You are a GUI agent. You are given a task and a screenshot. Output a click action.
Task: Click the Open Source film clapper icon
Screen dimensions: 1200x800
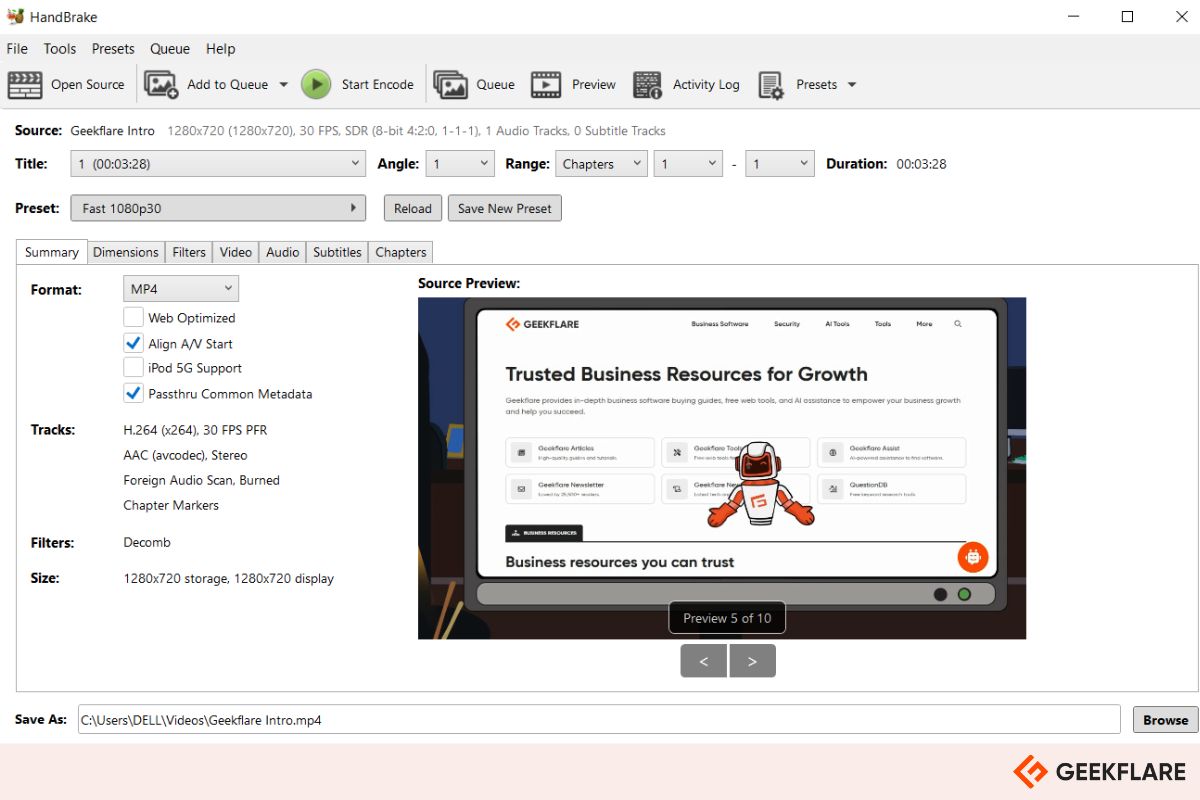pyautogui.click(x=25, y=85)
